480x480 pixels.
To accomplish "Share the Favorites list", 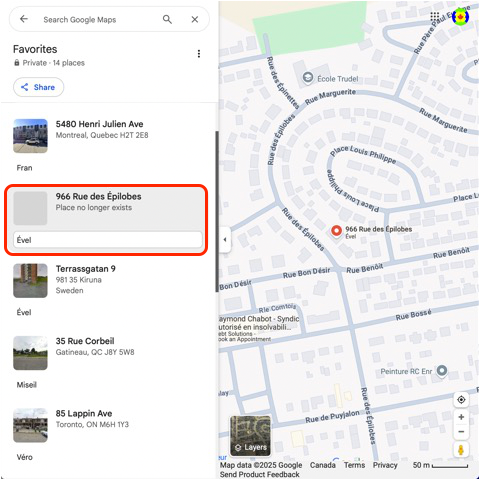I will [38, 87].
